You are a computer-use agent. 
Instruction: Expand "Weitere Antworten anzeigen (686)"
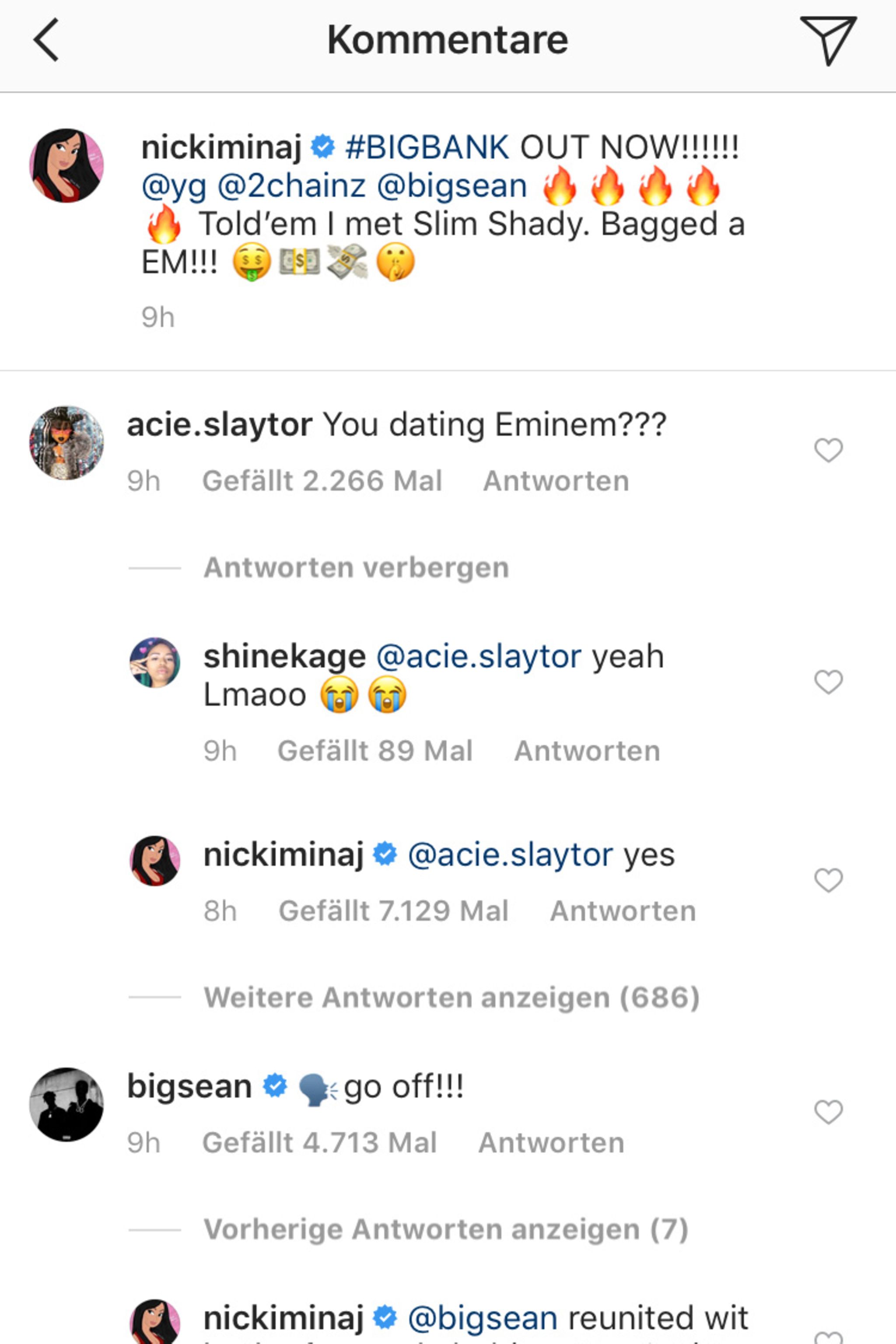coord(451,997)
